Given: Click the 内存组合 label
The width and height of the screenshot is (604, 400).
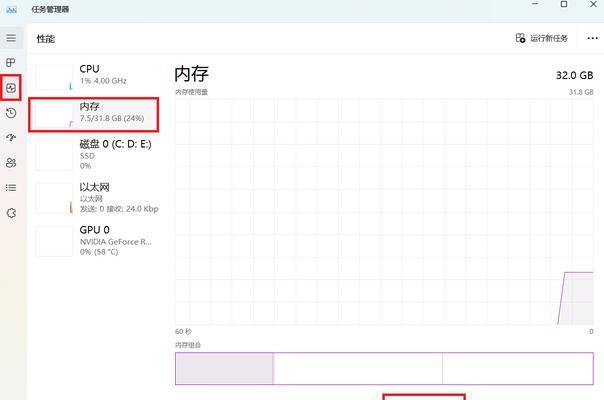Looking at the screenshot, I should [188, 345].
